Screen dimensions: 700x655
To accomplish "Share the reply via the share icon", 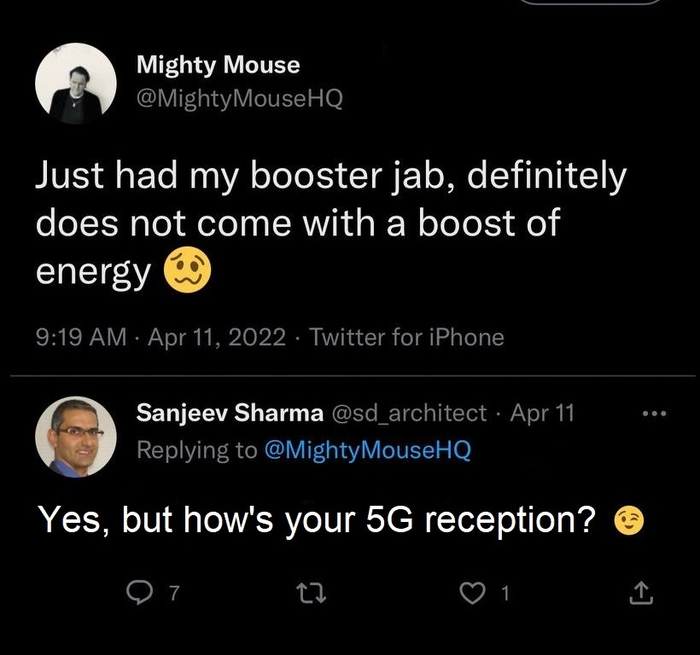I will [640, 594].
